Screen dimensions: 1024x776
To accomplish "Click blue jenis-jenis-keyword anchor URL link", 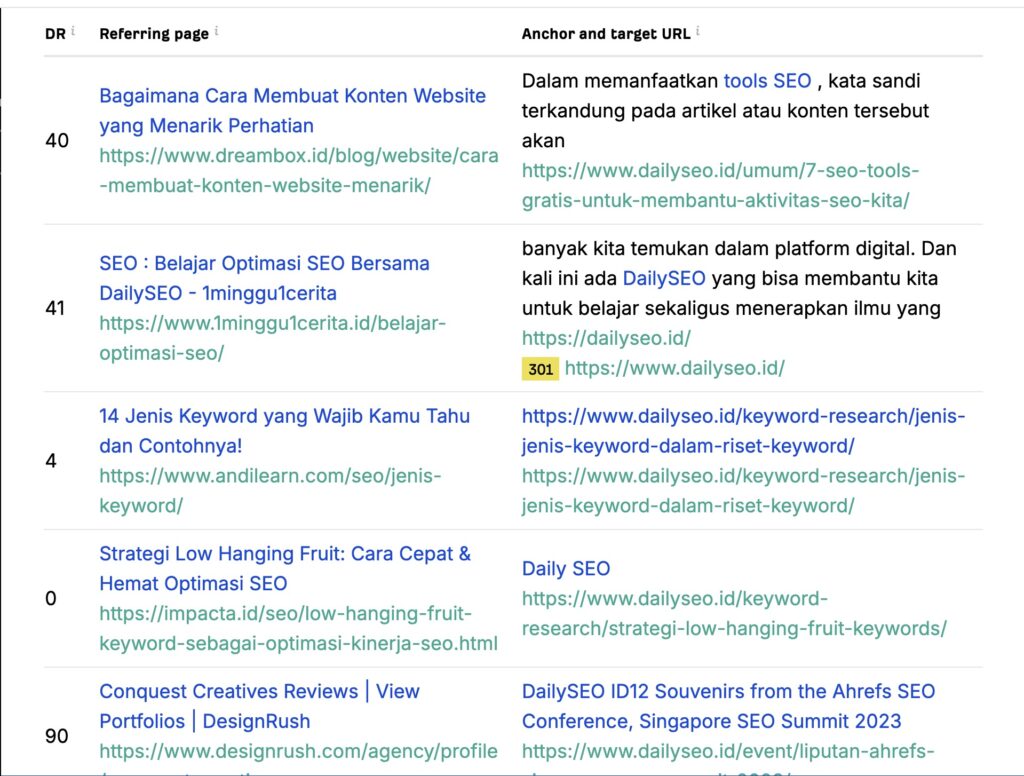I will (x=743, y=431).
